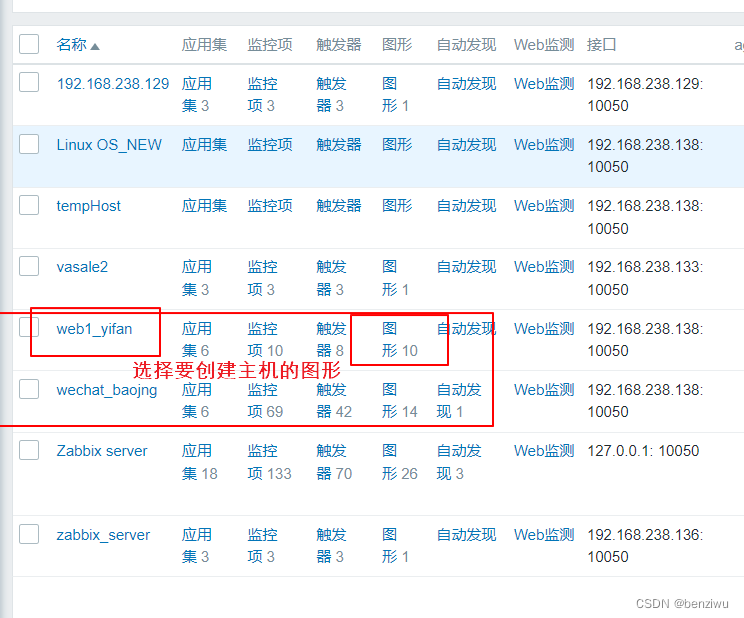Check the box for Linux OS_NEW
Image resolution: width=744 pixels, height=618 pixels.
[29, 144]
